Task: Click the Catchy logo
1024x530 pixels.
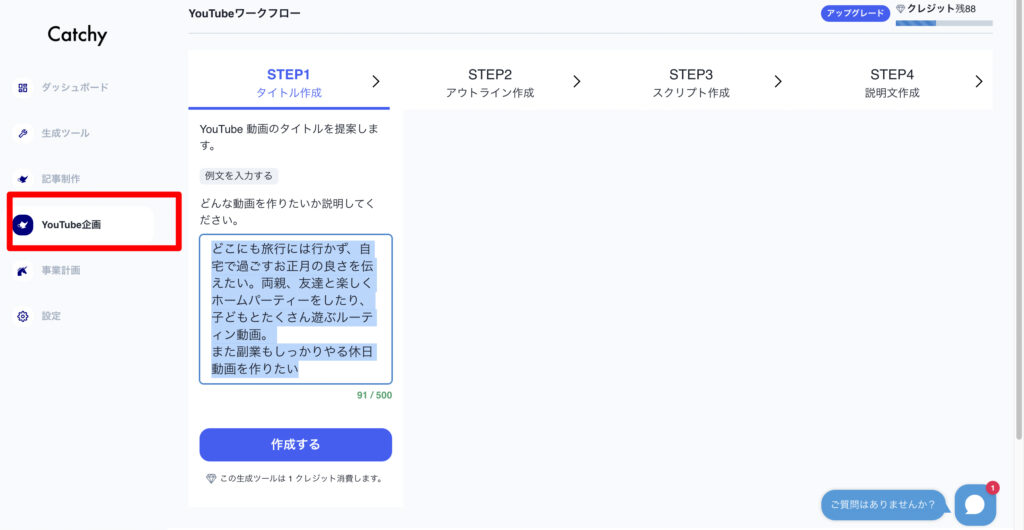Action: (77, 35)
